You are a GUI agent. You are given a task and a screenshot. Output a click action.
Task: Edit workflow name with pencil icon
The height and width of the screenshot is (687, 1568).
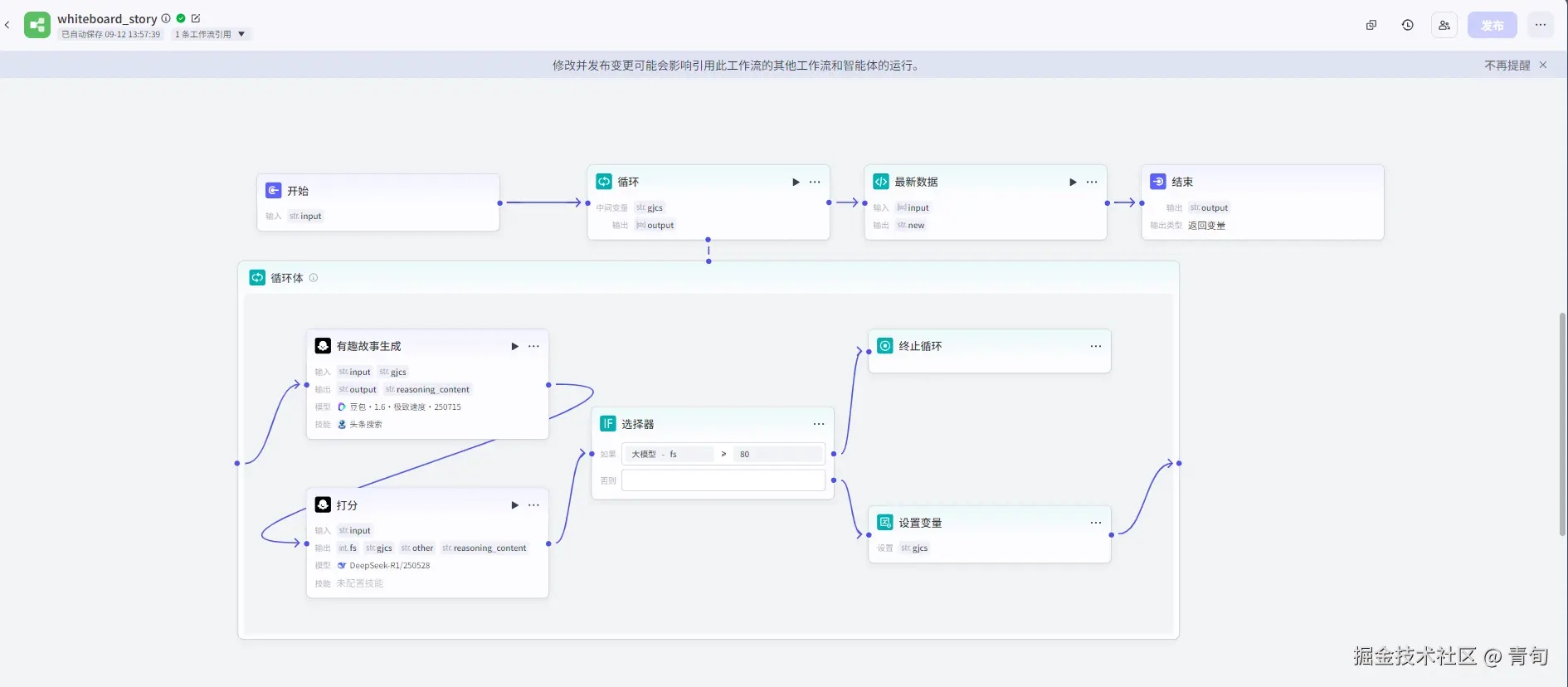point(196,18)
